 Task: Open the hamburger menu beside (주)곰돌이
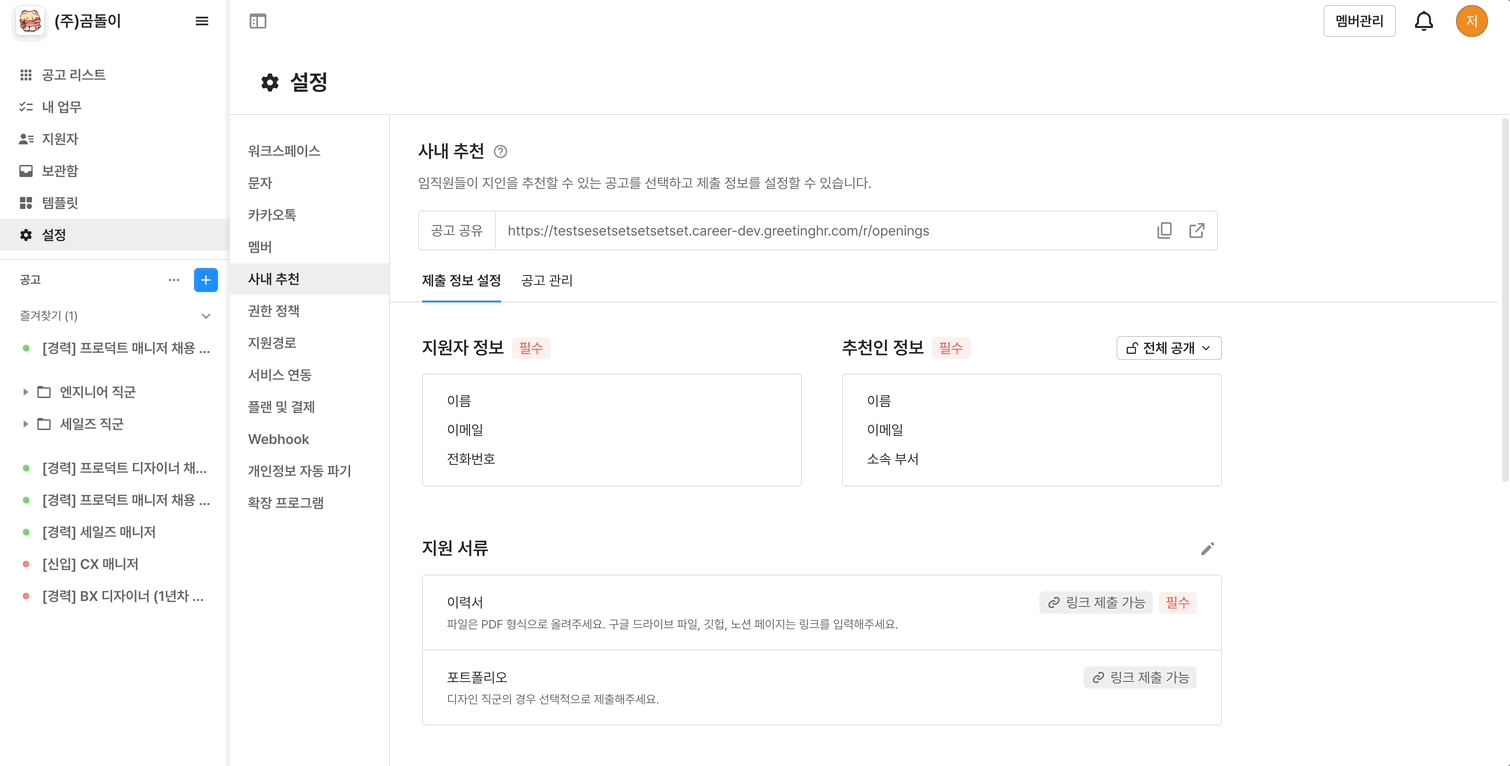pyautogui.click(x=202, y=21)
